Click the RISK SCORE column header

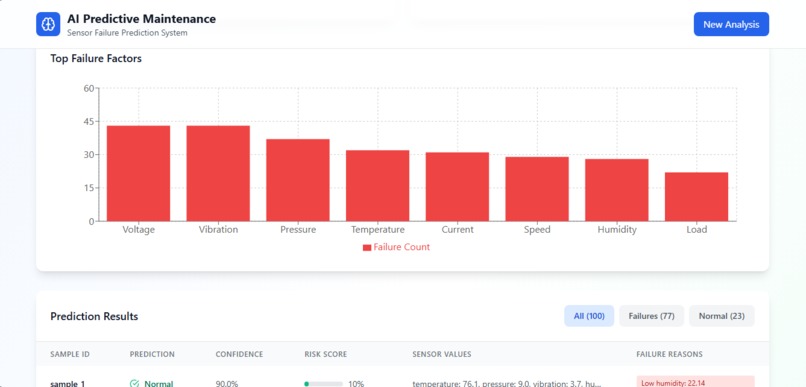(325, 354)
